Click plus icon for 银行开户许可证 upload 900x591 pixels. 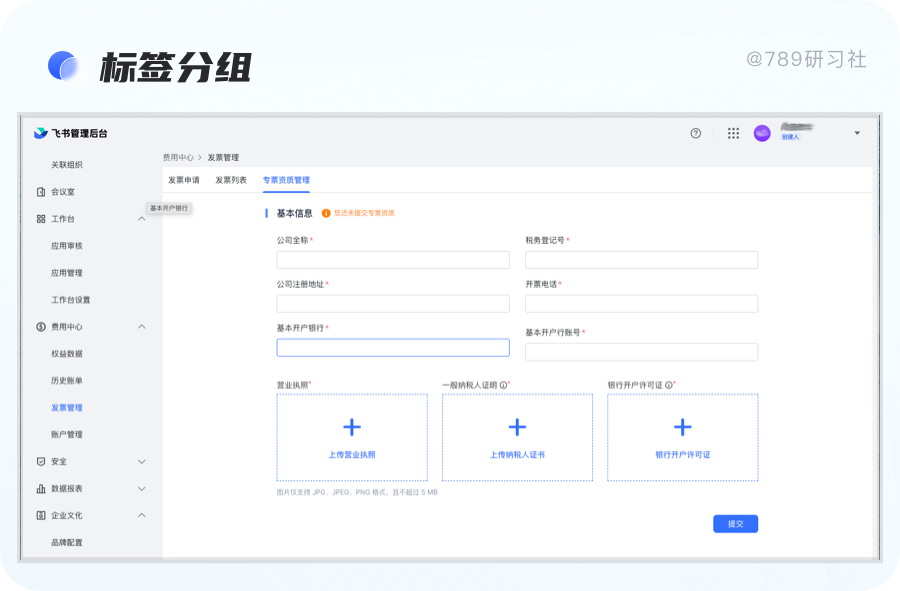682,427
